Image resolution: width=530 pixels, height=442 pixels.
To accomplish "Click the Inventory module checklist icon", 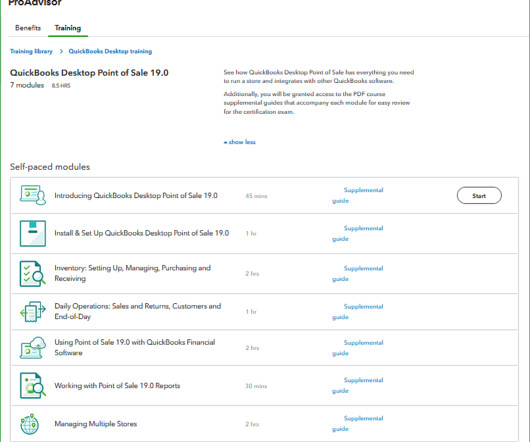I will pyautogui.click(x=33, y=273).
